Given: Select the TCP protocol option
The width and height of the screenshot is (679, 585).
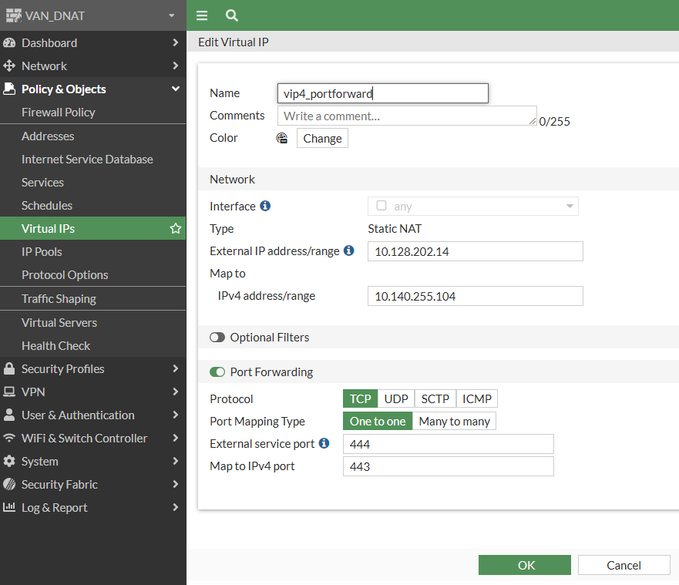Looking at the screenshot, I should click(x=360, y=399).
